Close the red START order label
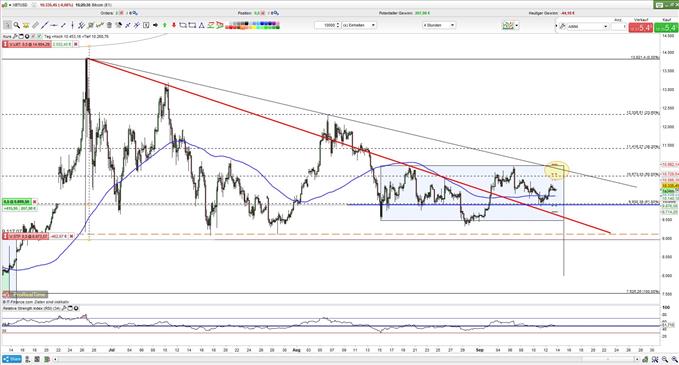This screenshot has height=365, width=679. click(76, 44)
